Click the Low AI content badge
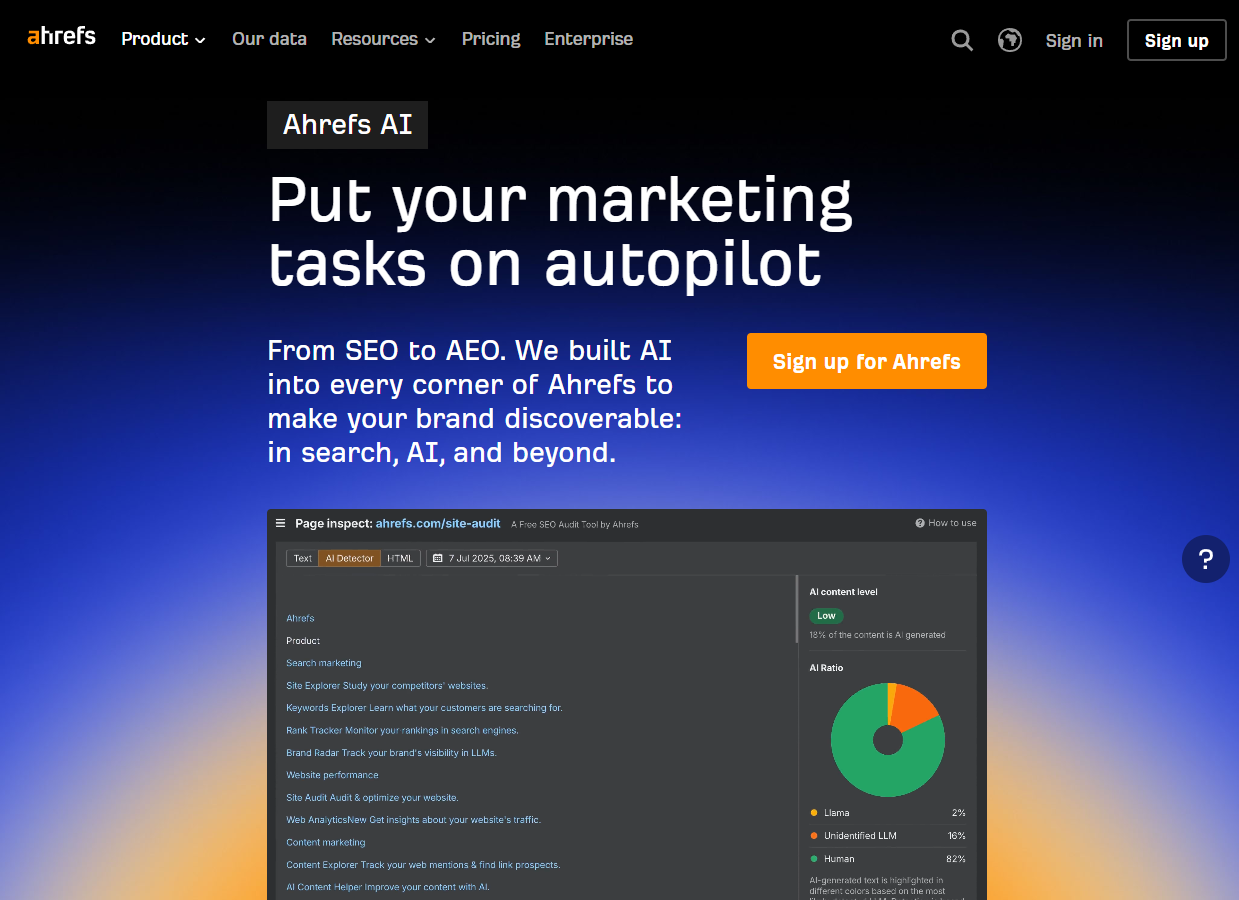Image resolution: width=1239 pixels, height=900 pixels. point(826,616)
